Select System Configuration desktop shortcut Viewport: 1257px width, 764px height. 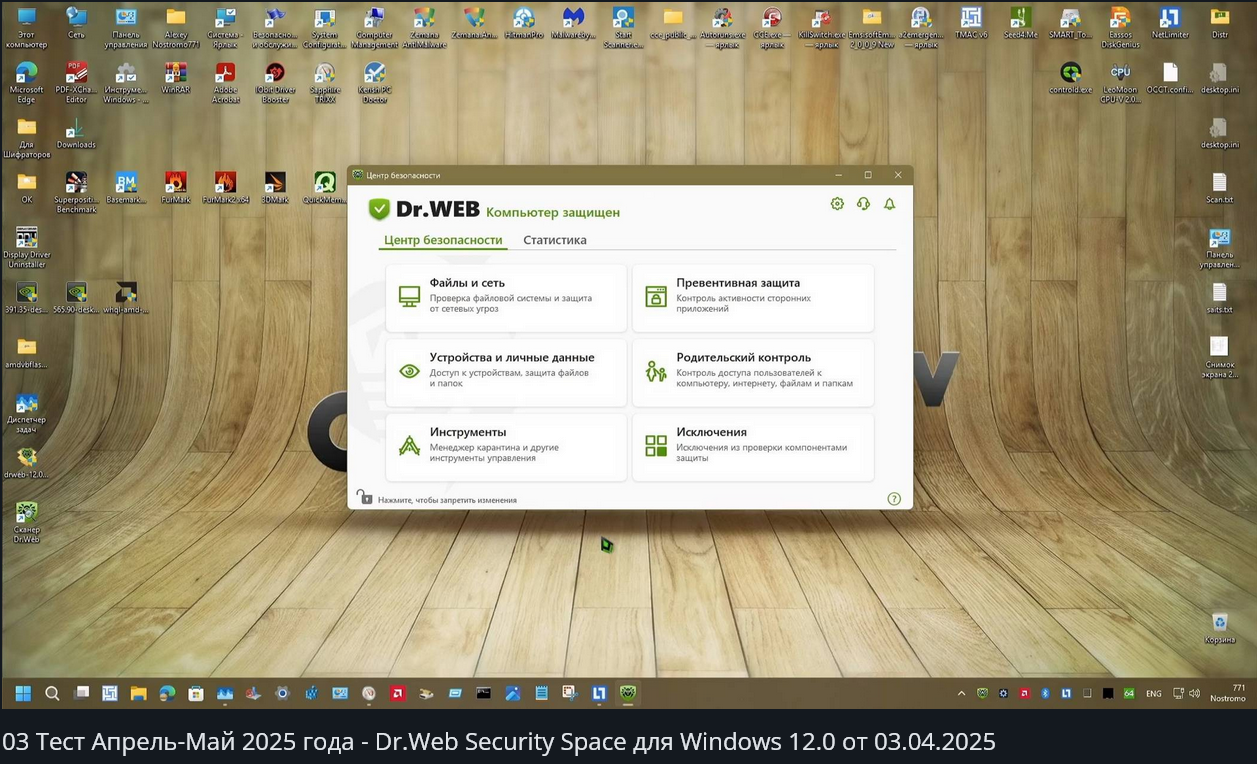(x=325, y=28)
